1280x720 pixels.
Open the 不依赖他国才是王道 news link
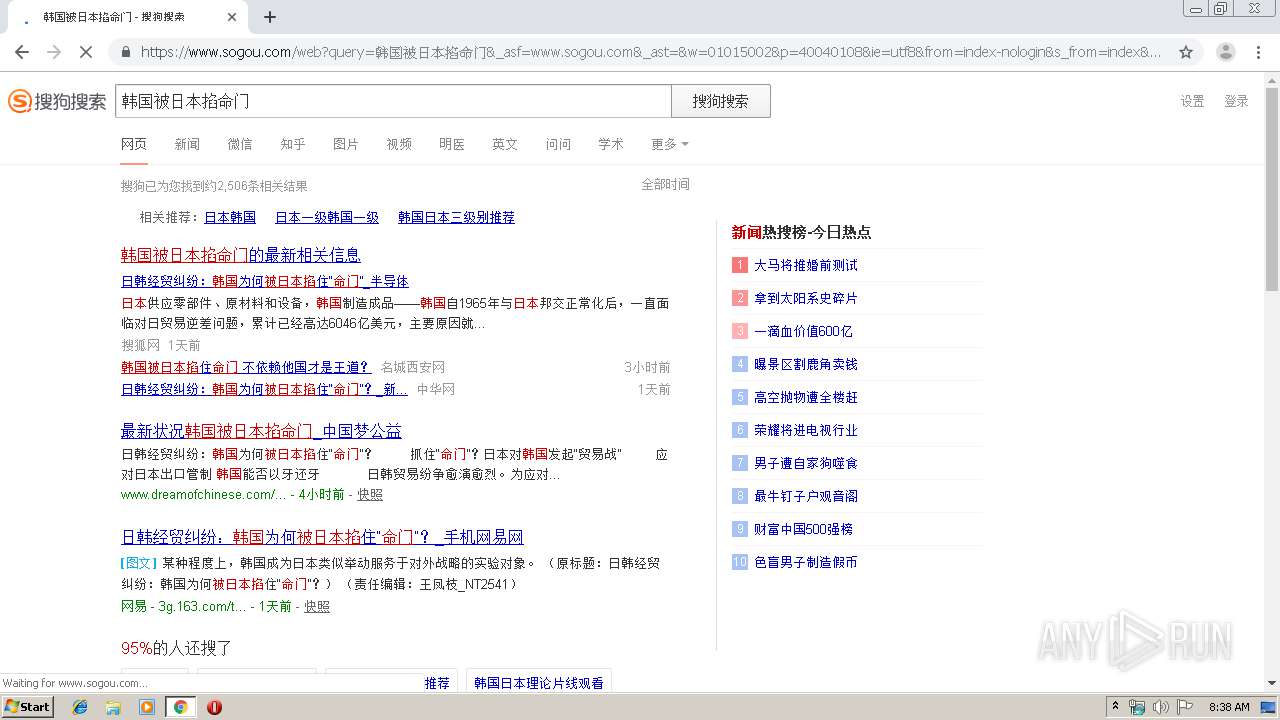246,367
